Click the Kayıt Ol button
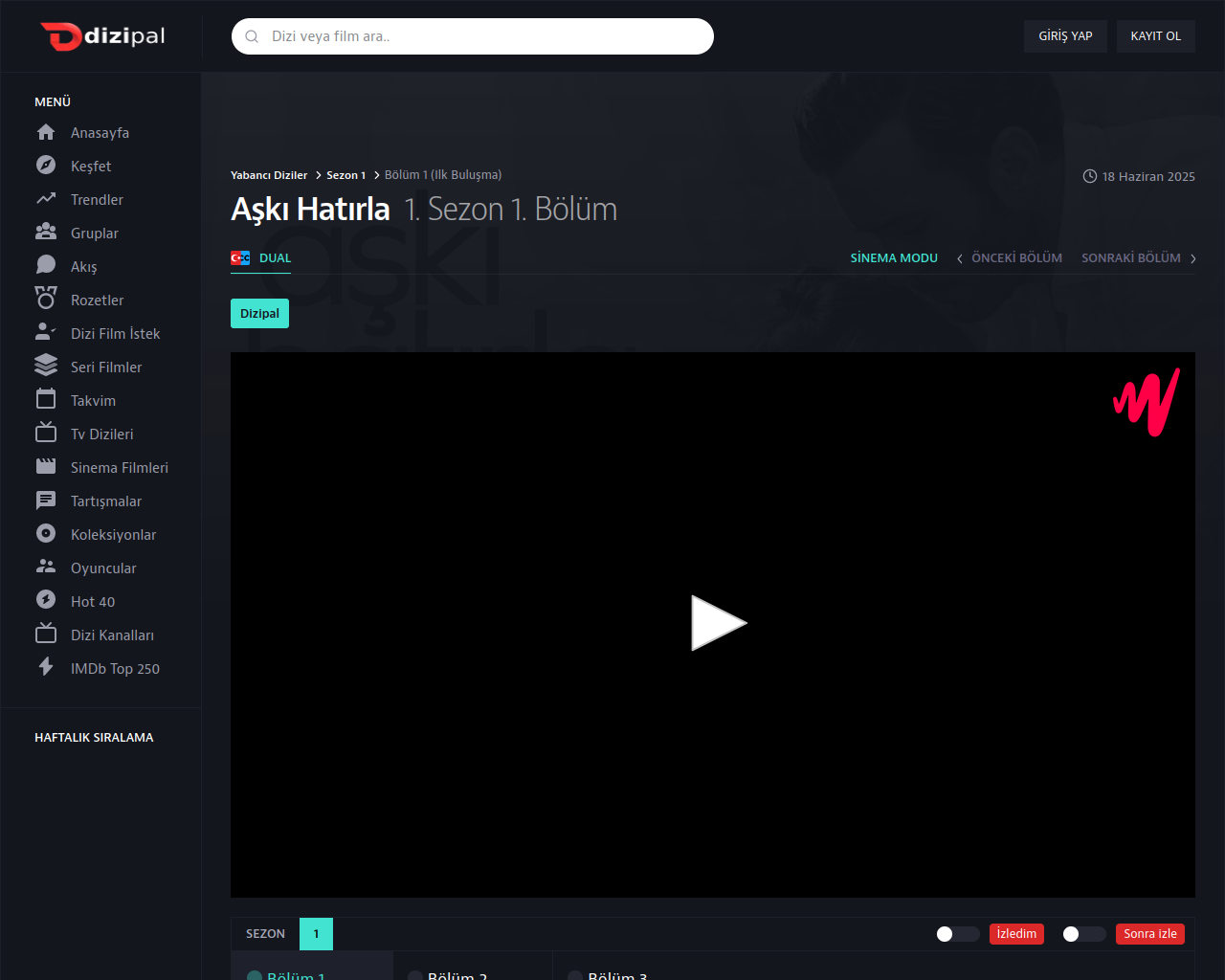Screen dimensions: 1225x980 pyautogui.click(x=1155, y=36)
